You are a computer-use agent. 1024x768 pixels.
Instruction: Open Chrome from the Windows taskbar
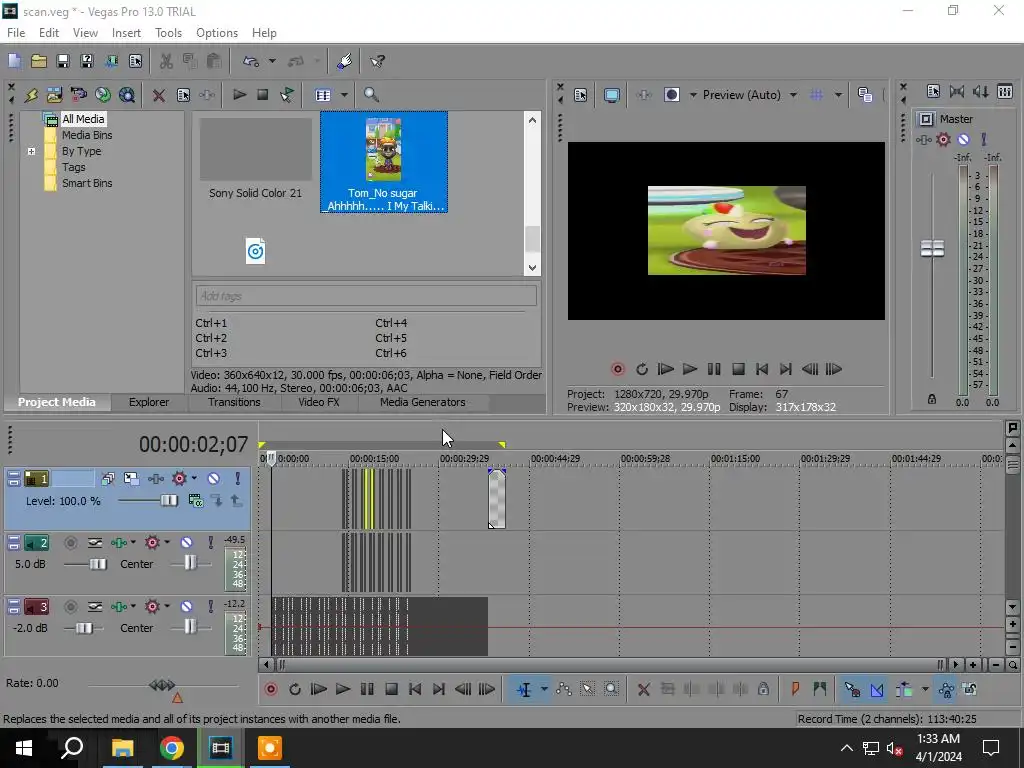(x=172, y=748)
